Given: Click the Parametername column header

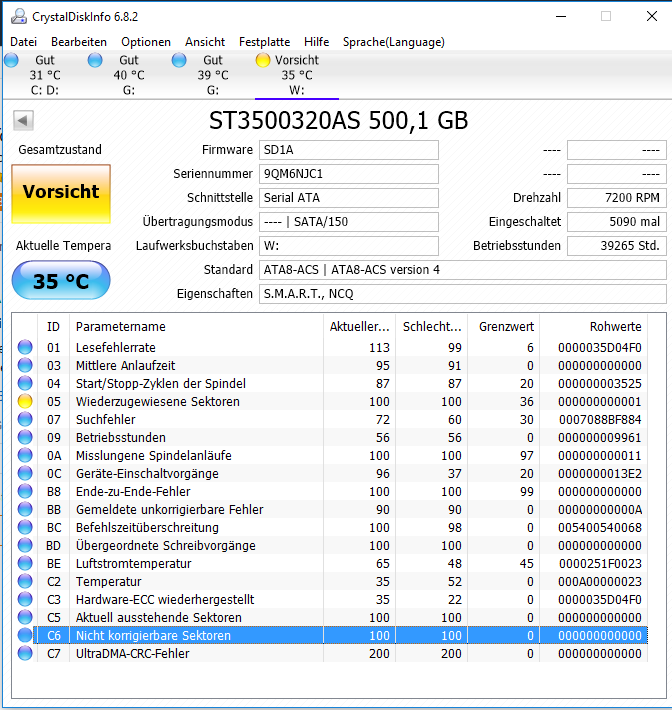Looking at the screenshot, I should [x=197, y=326].
